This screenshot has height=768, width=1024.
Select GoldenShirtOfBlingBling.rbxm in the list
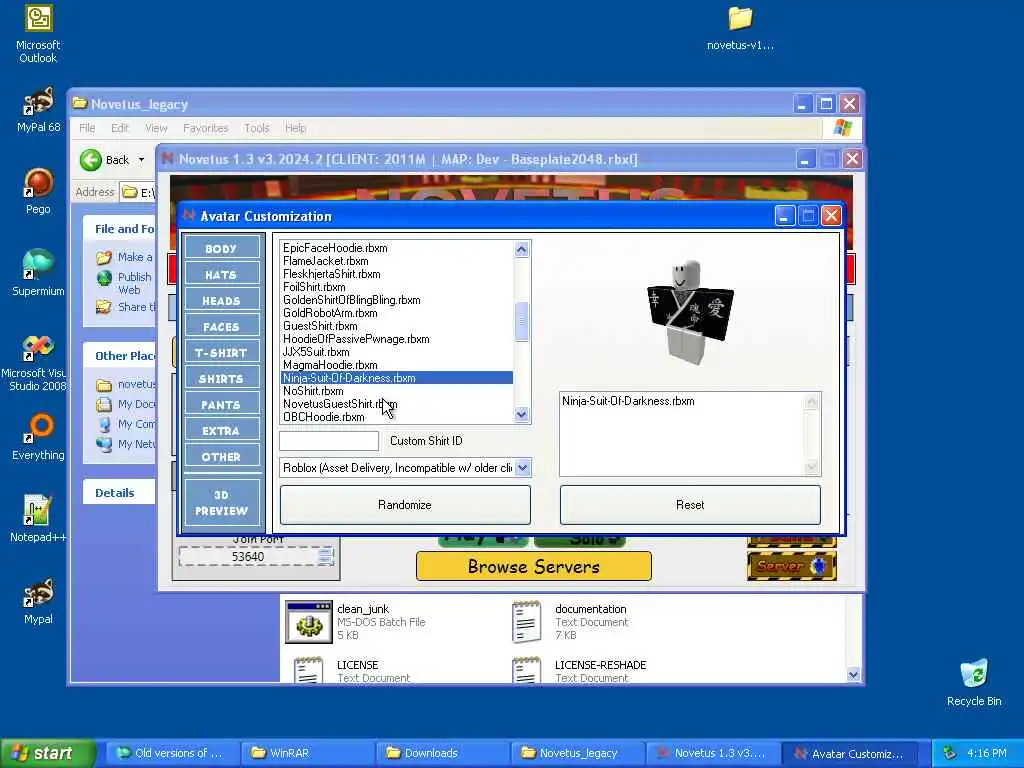pos(351,300)
